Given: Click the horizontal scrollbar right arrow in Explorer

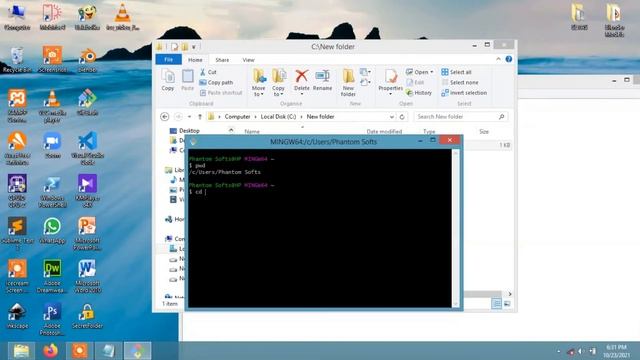Looking at the screenshot, I should (x=509, y=294).
